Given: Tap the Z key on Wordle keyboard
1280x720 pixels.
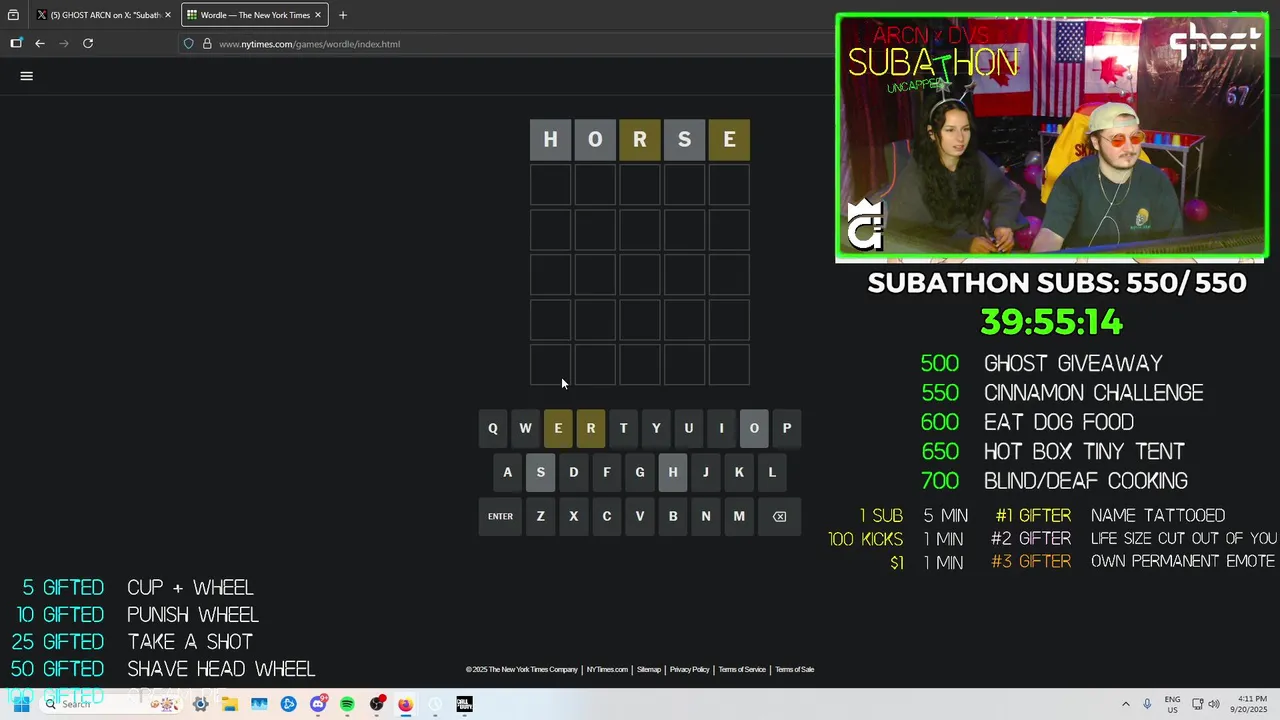Looking at the screenshot, I should (x=541, y=517).
